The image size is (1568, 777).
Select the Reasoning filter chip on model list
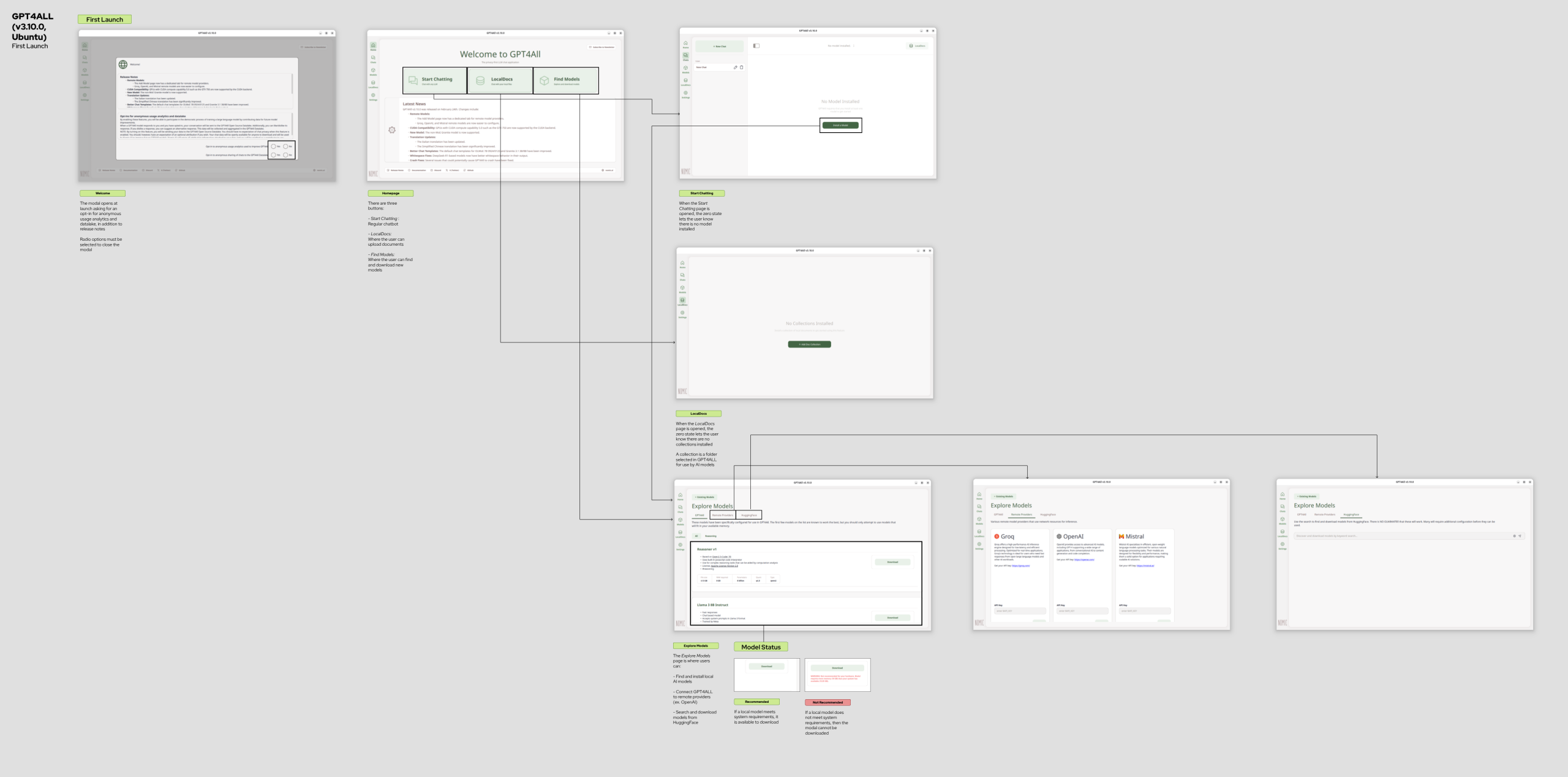(x=710, y=536)
